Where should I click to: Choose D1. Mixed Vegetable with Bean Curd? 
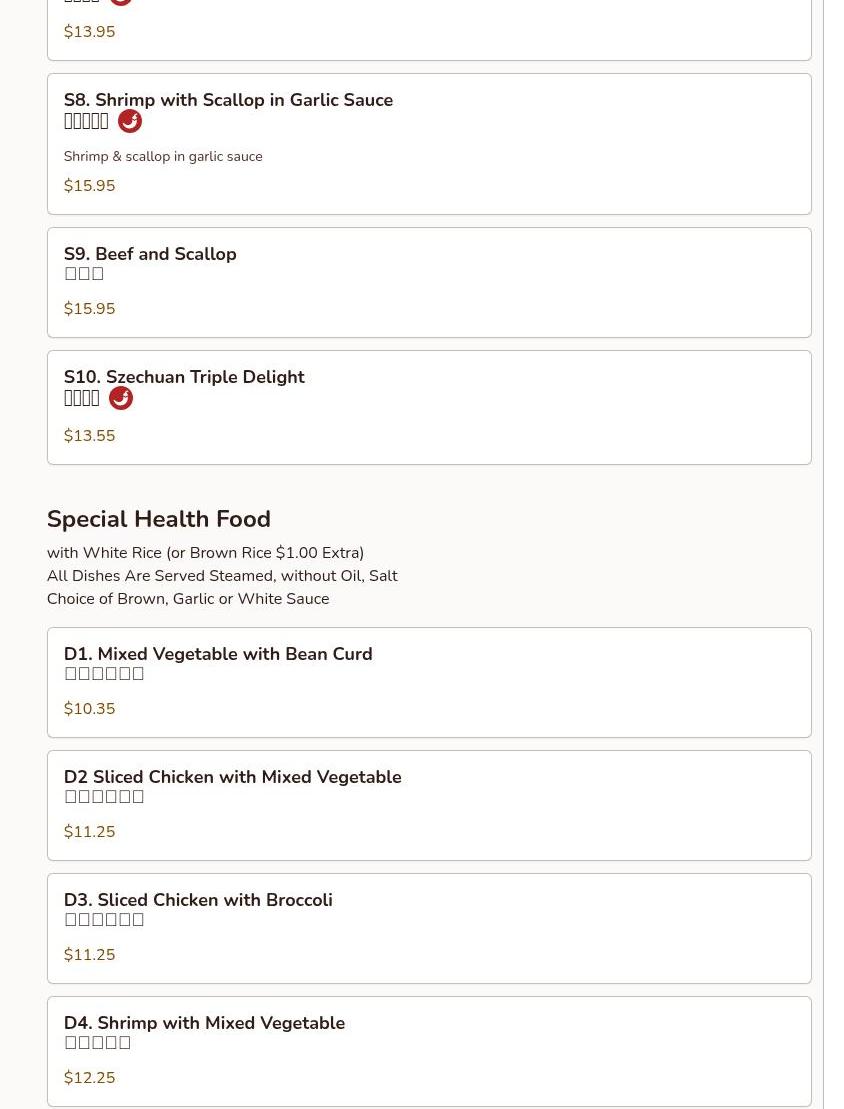pos(218,654)
